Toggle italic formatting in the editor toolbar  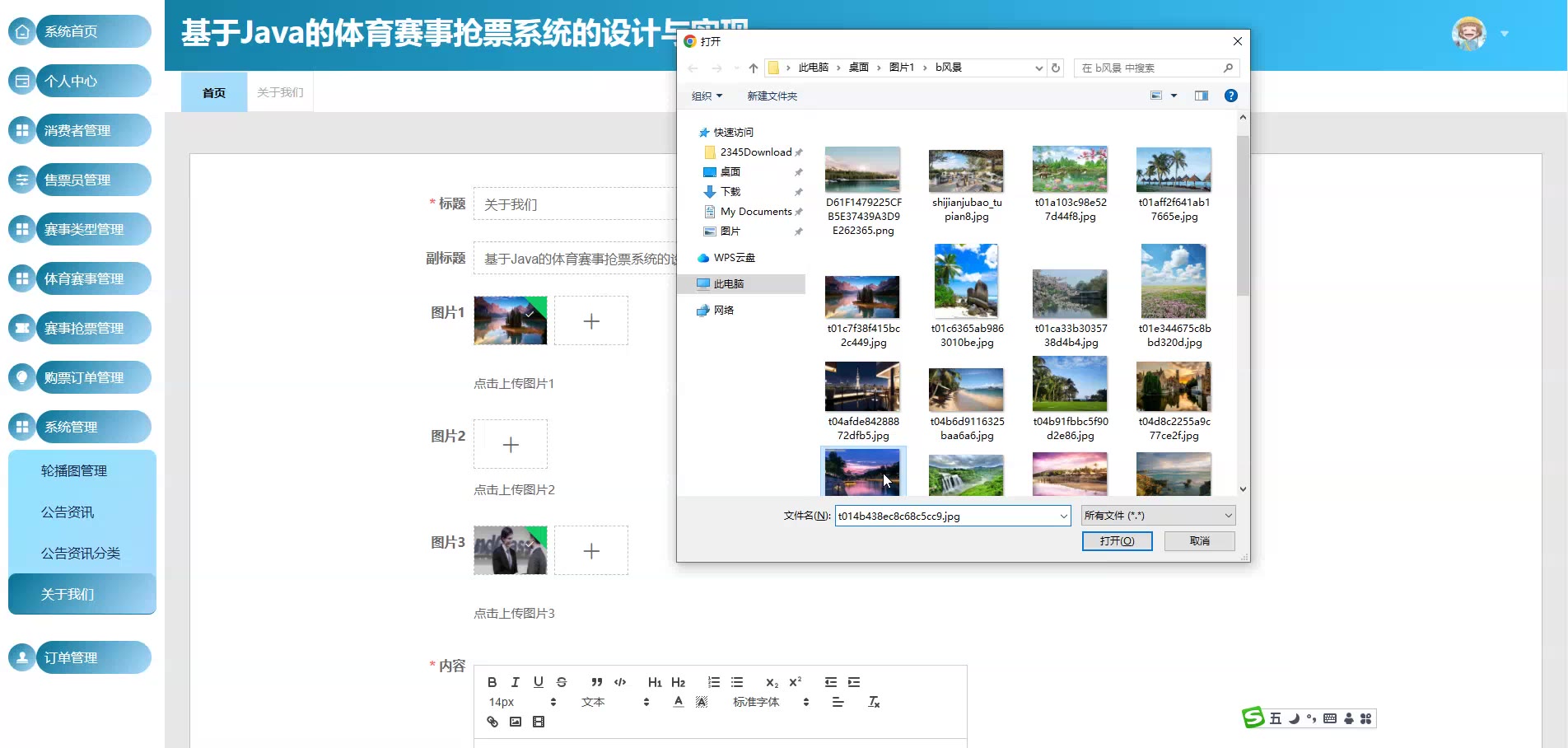click(x=515, y=682)
